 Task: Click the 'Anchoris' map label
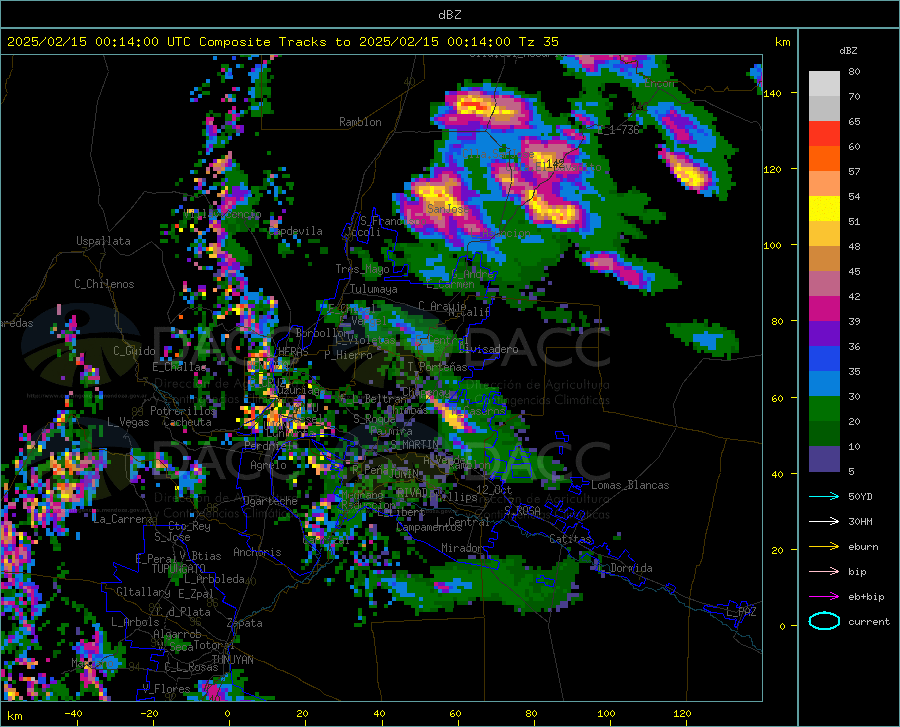click(x=257, y=552)
